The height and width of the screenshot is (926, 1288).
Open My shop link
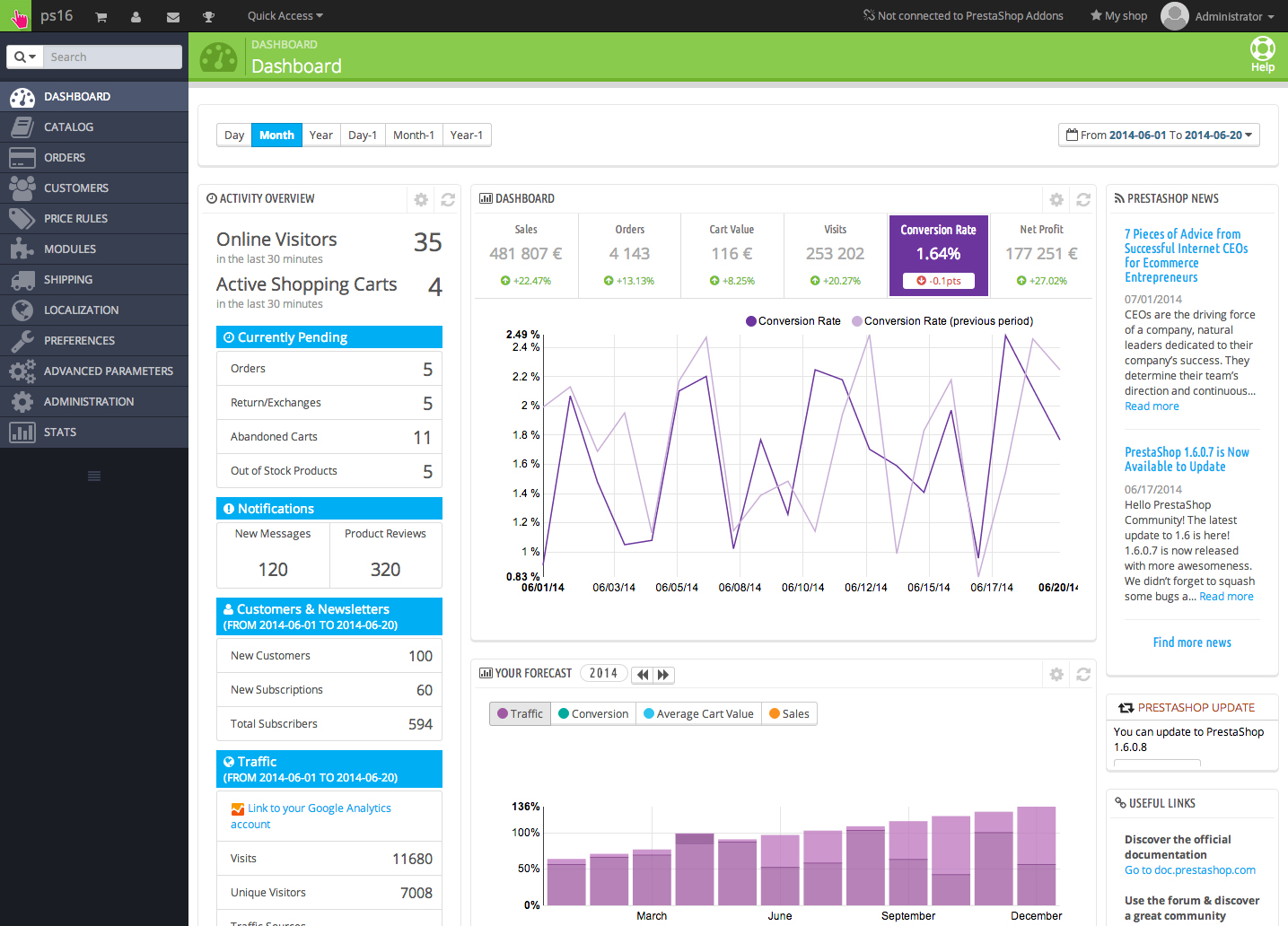[x=1118, y=16]
